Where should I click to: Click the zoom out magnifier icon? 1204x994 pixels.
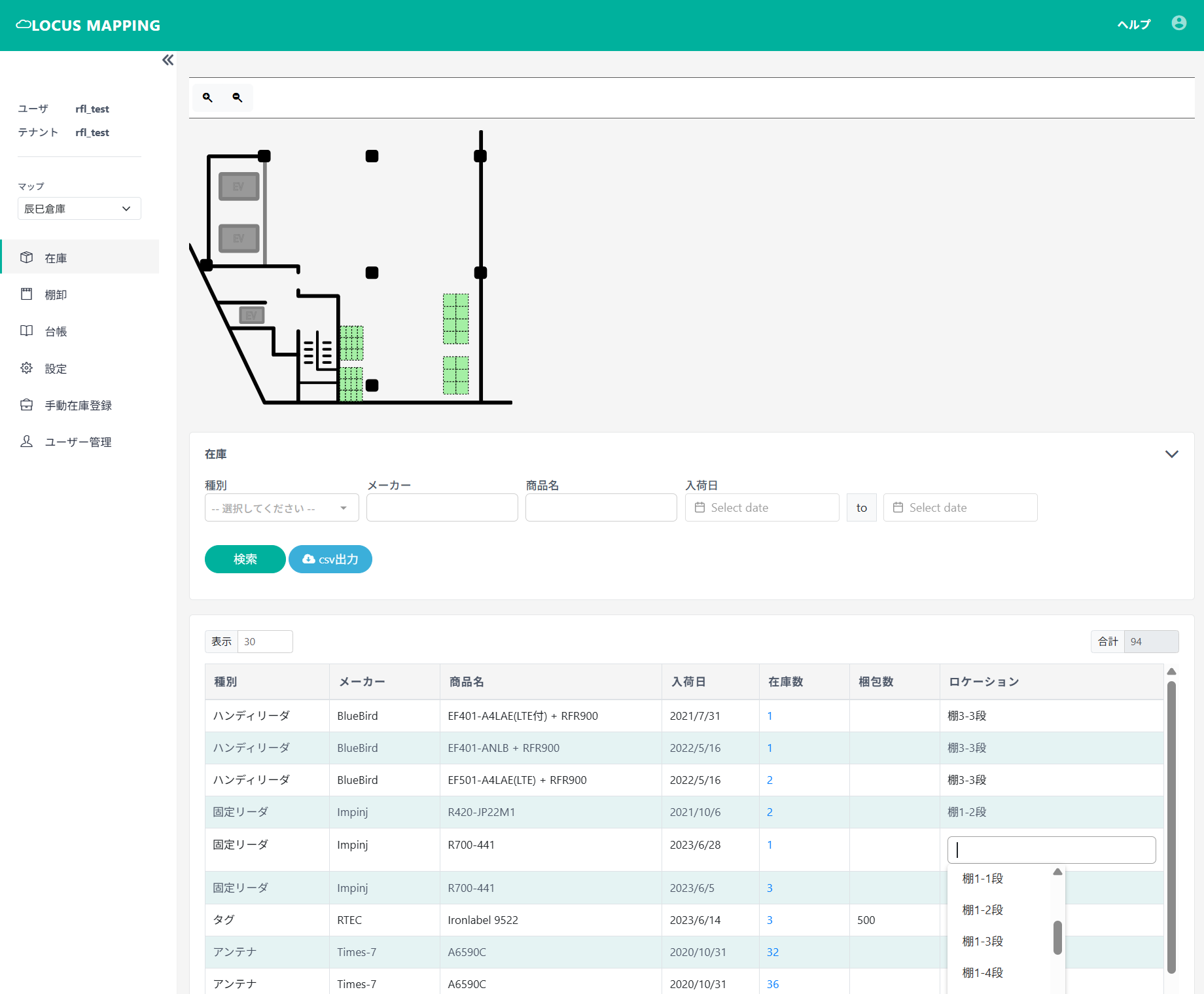point(238,98)
